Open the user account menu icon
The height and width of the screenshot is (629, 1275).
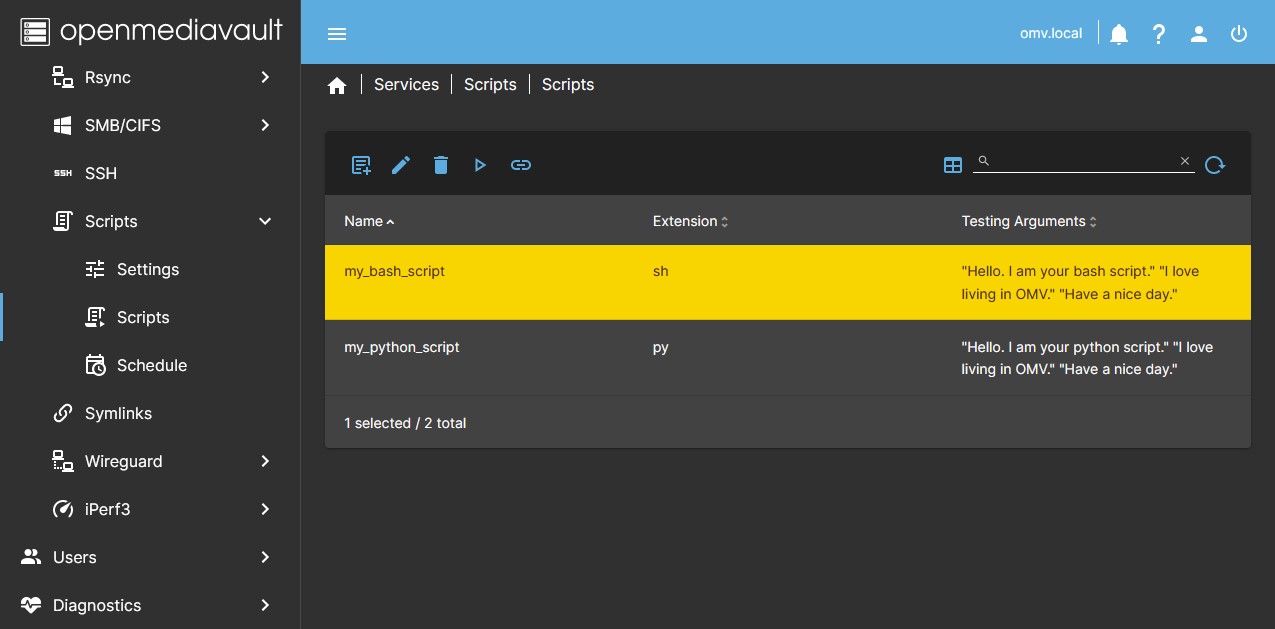(x=1199, y=34)
